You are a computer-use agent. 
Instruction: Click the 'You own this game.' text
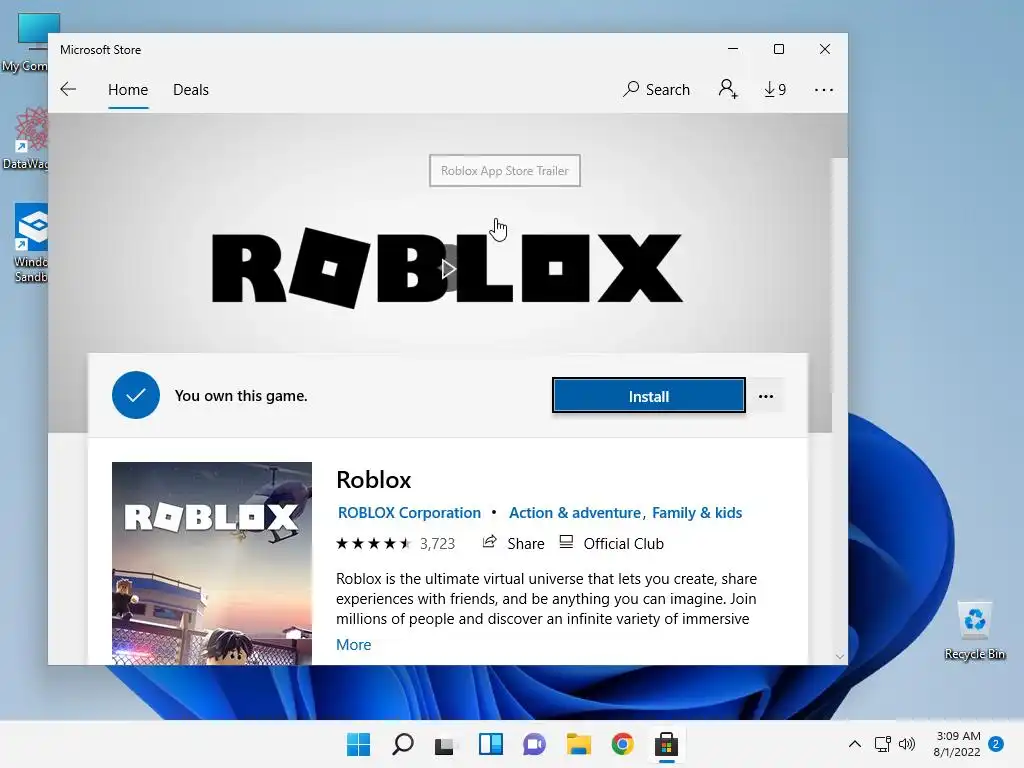point(241,396)
